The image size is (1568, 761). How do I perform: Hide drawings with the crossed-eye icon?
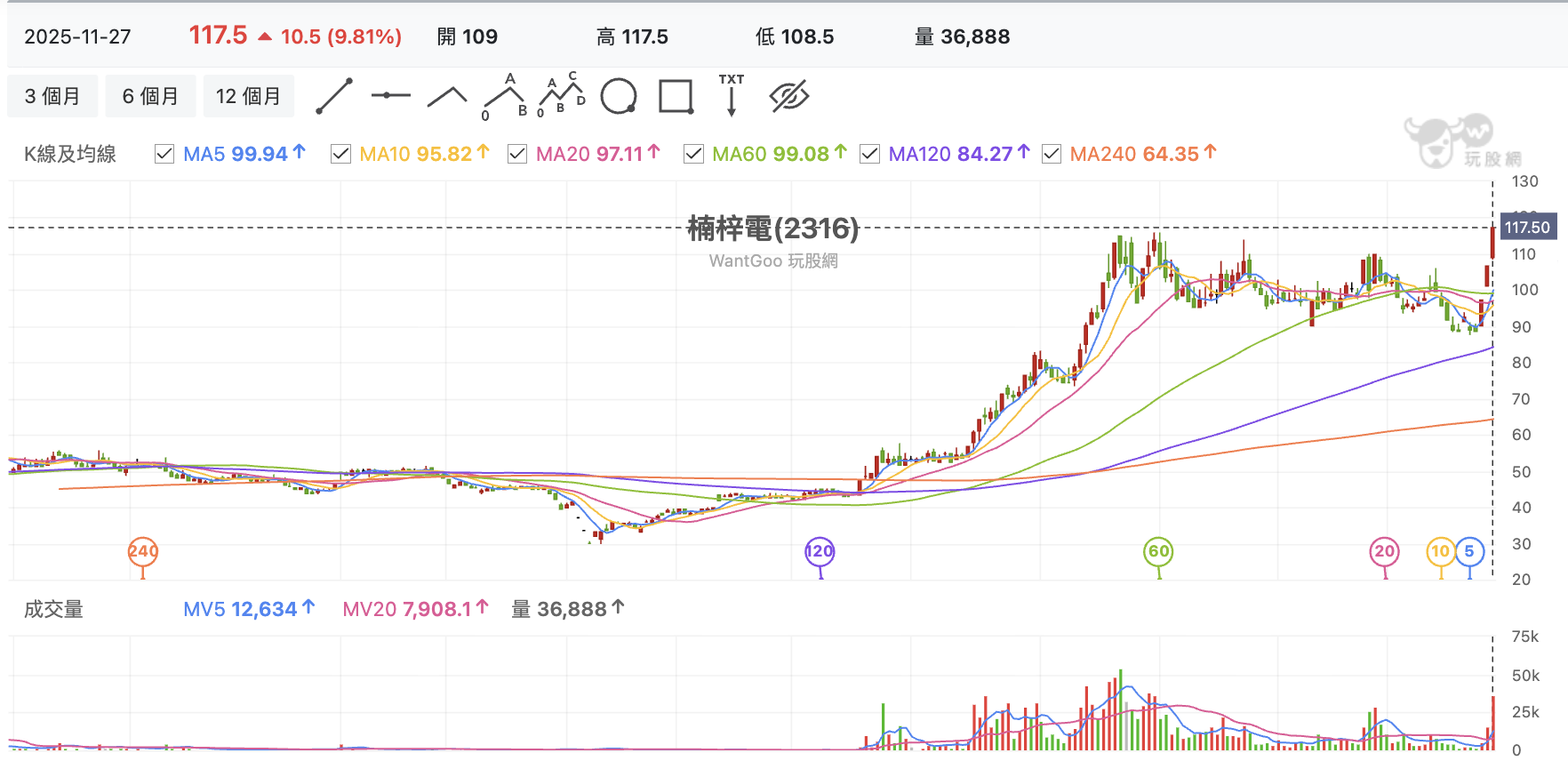(789, 96)
